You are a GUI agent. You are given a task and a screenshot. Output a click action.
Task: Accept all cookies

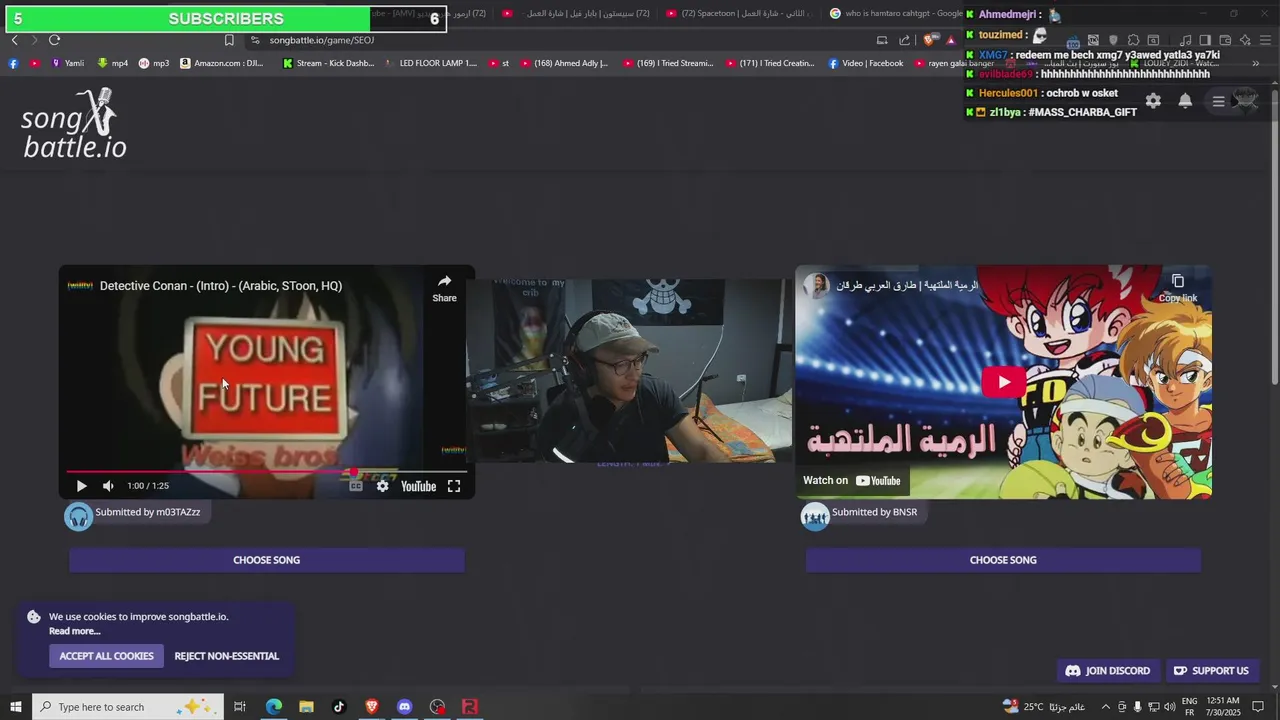pos(106,656)
